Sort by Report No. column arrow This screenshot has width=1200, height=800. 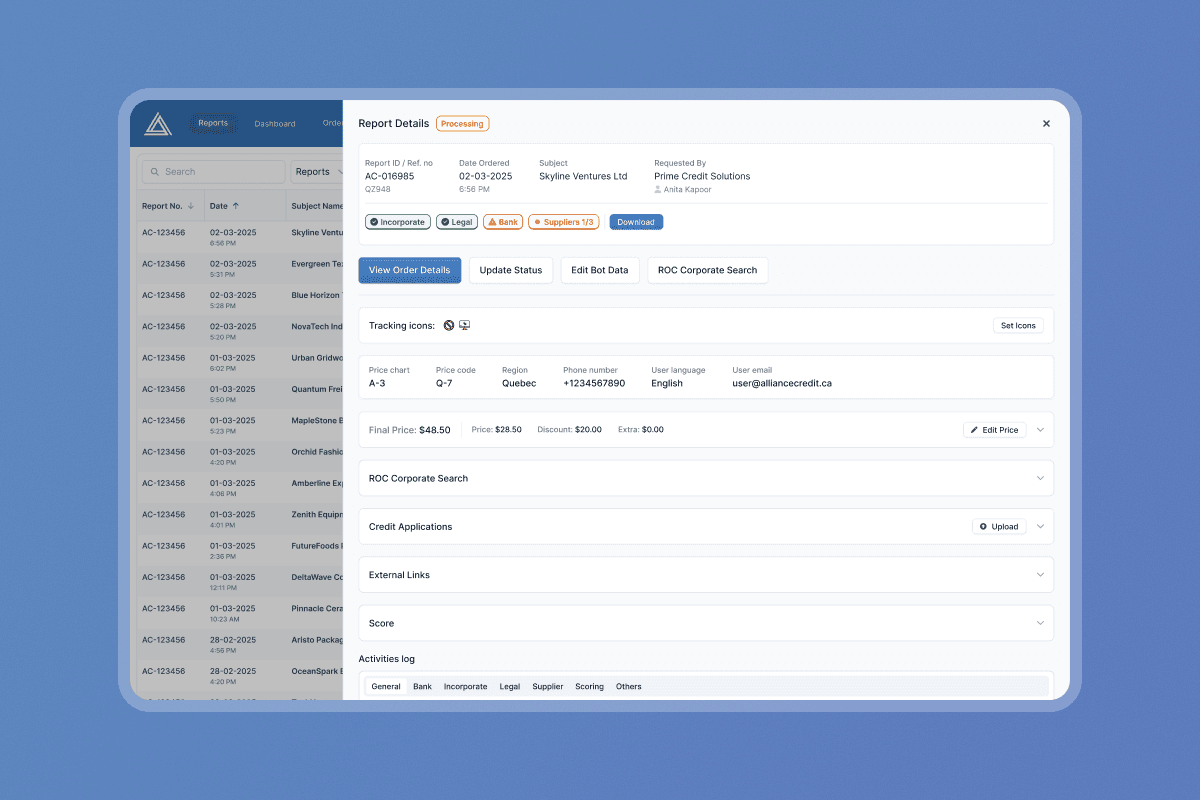click(191, 206)
